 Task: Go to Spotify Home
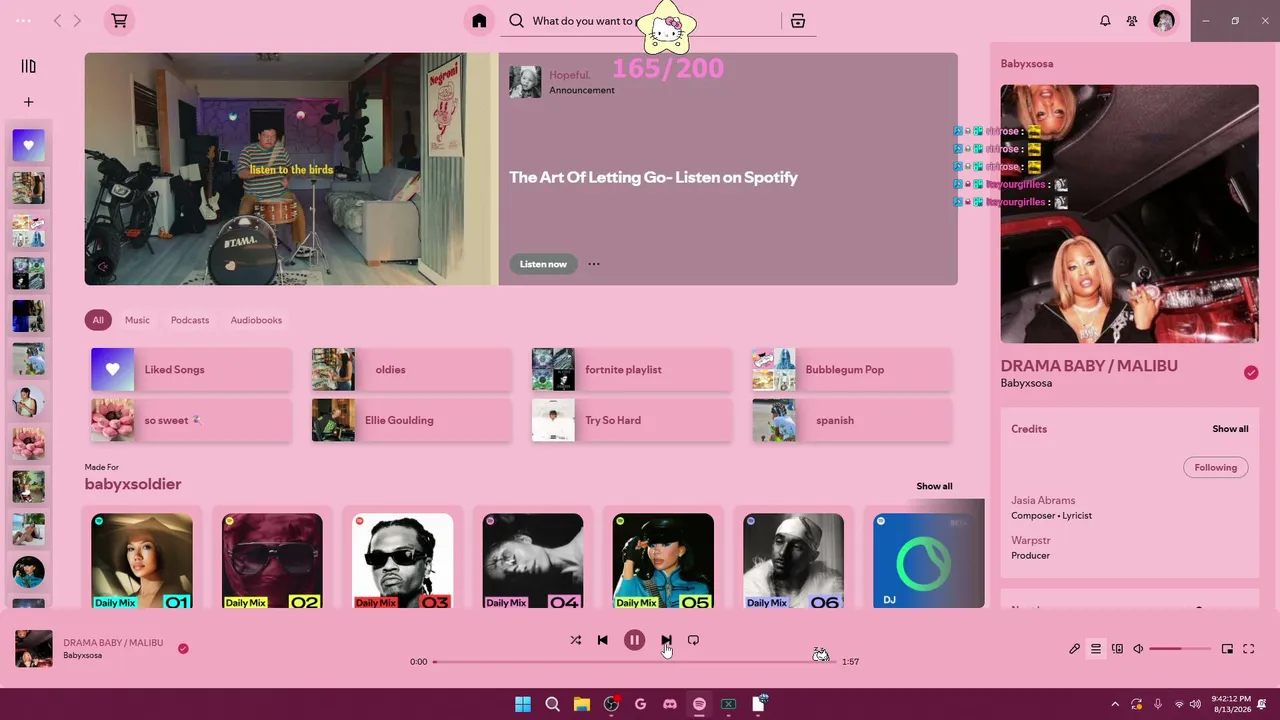click(x=479, y=21)
